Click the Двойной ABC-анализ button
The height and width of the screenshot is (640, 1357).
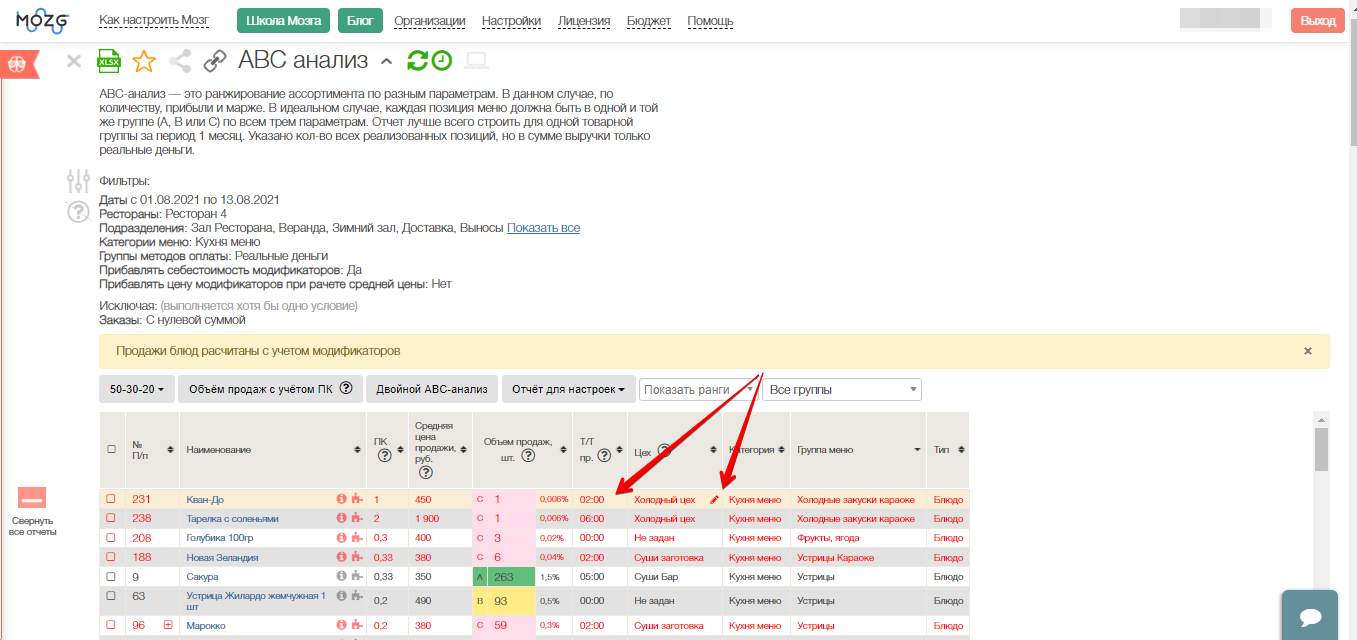pyautogui.click(x=432, y=389)
